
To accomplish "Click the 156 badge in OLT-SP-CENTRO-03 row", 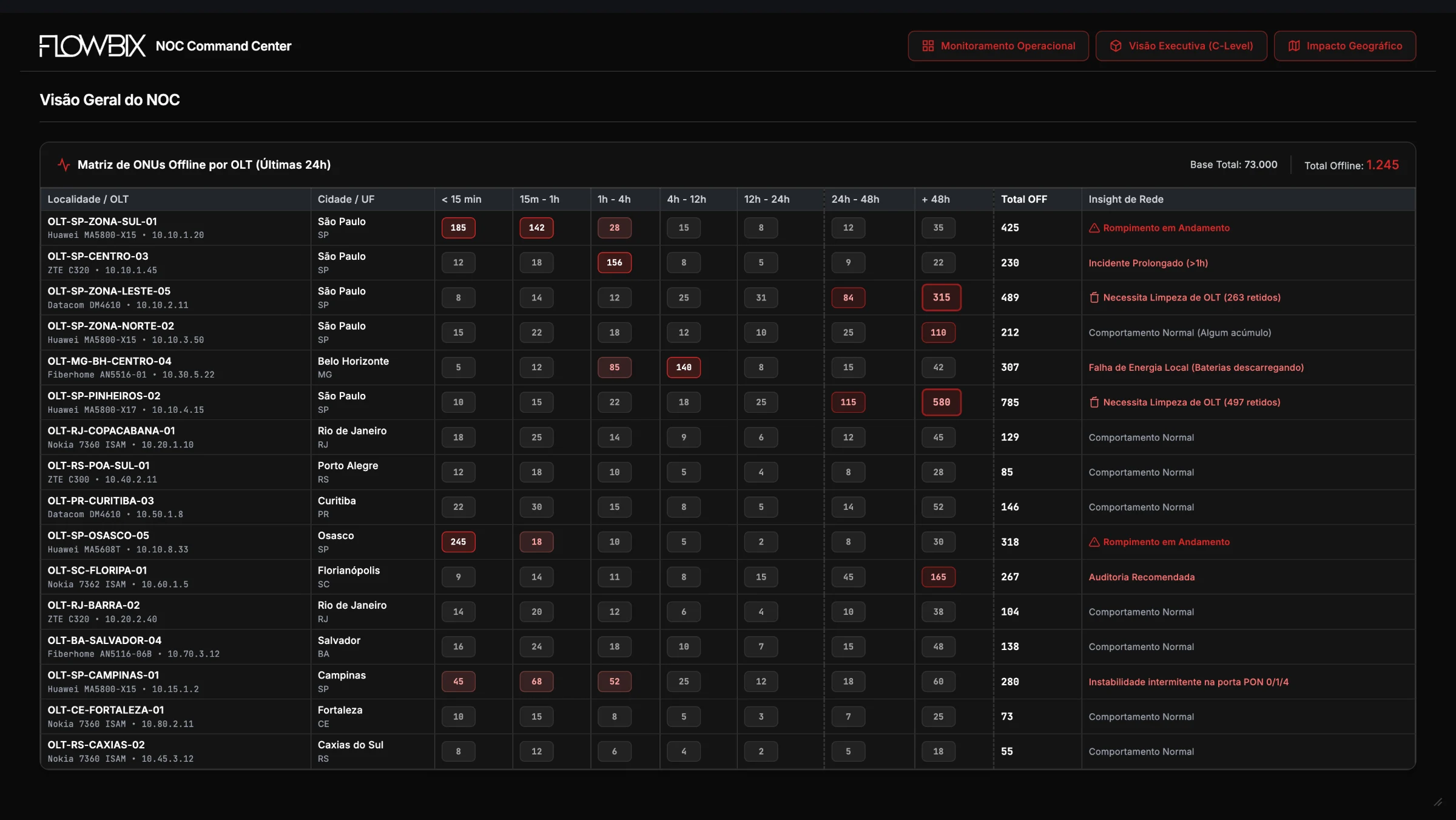I will click(614, 263).
